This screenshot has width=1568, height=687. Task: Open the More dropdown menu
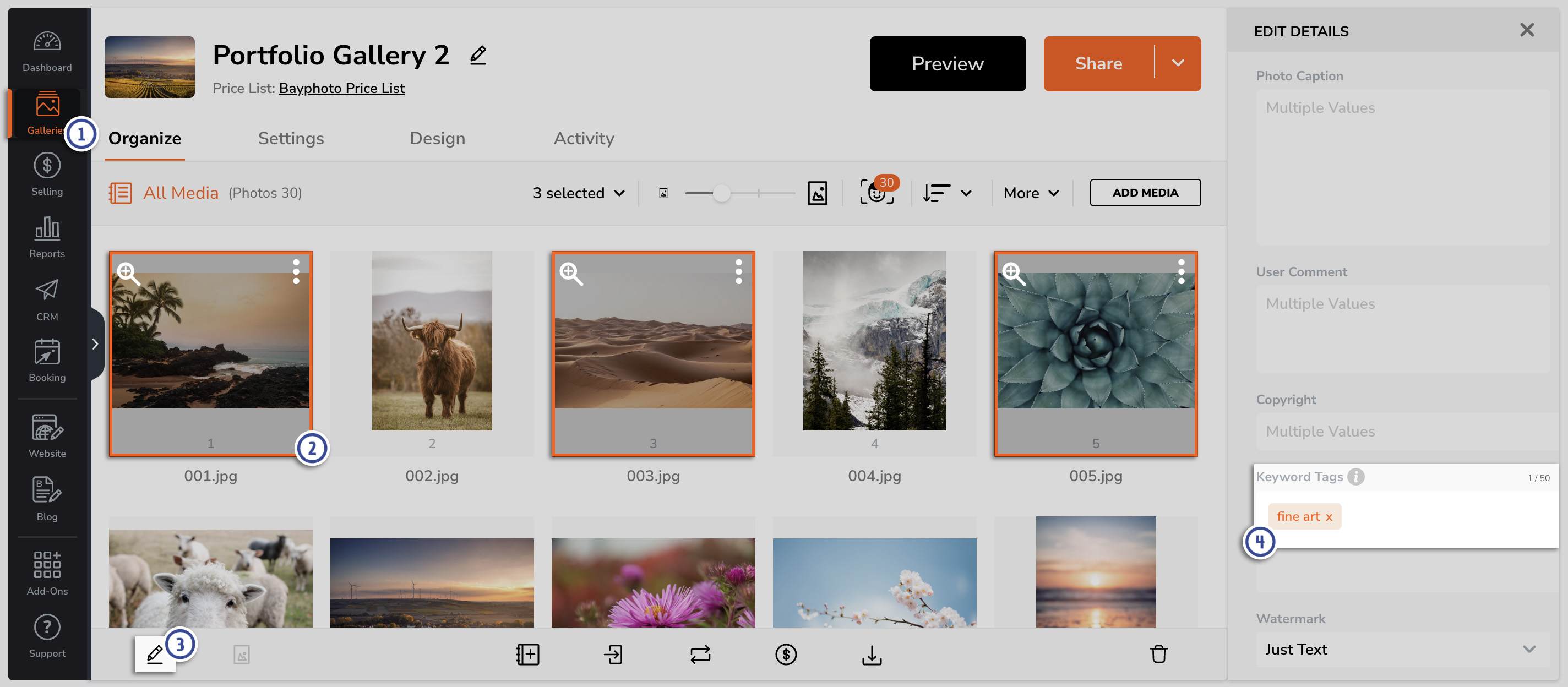(x=1031, y=193)
